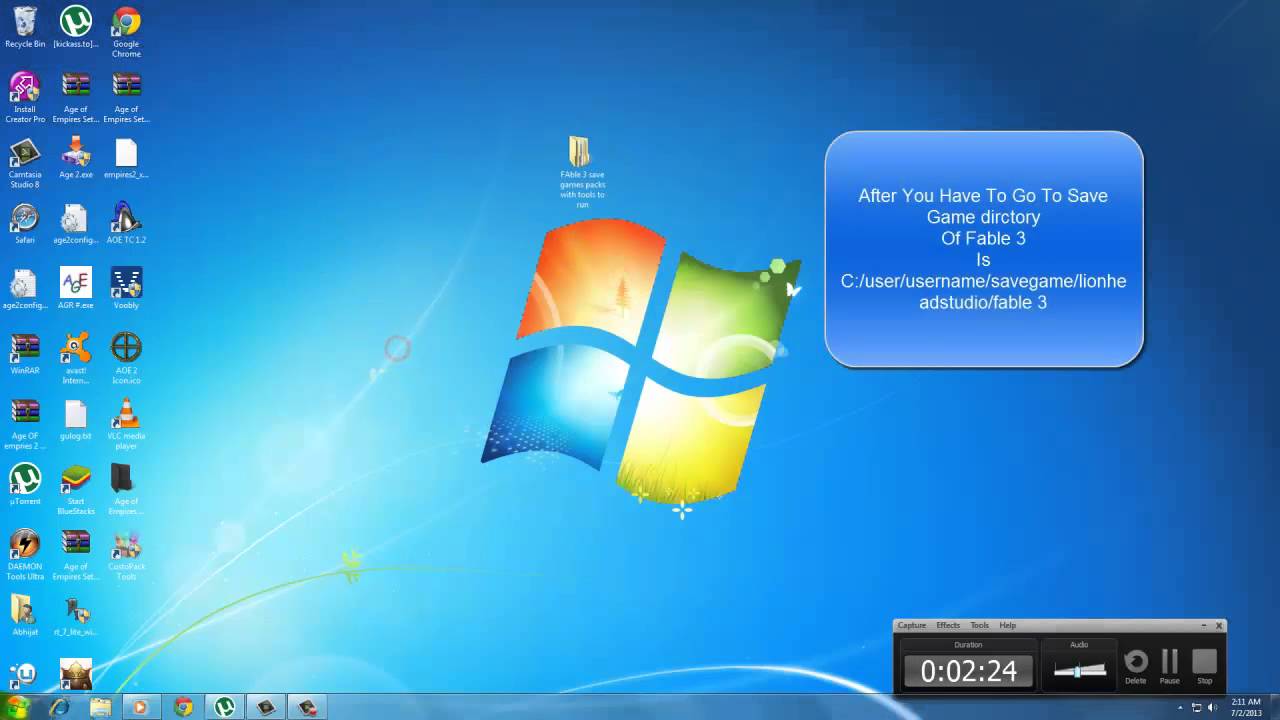Screen dimensions: 1280x720
Task: Open the Help menu in recorder
Action: [1007, 625]
